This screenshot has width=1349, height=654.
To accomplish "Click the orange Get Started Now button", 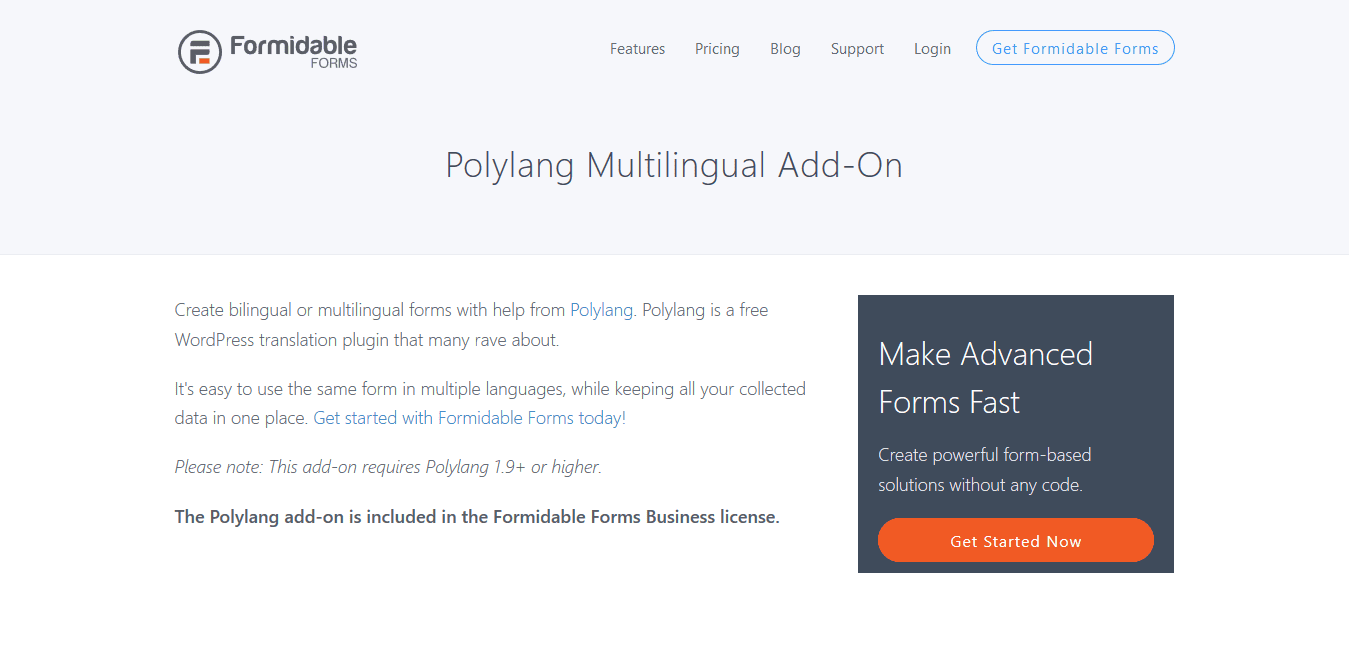I will (x=1016, y=541).
